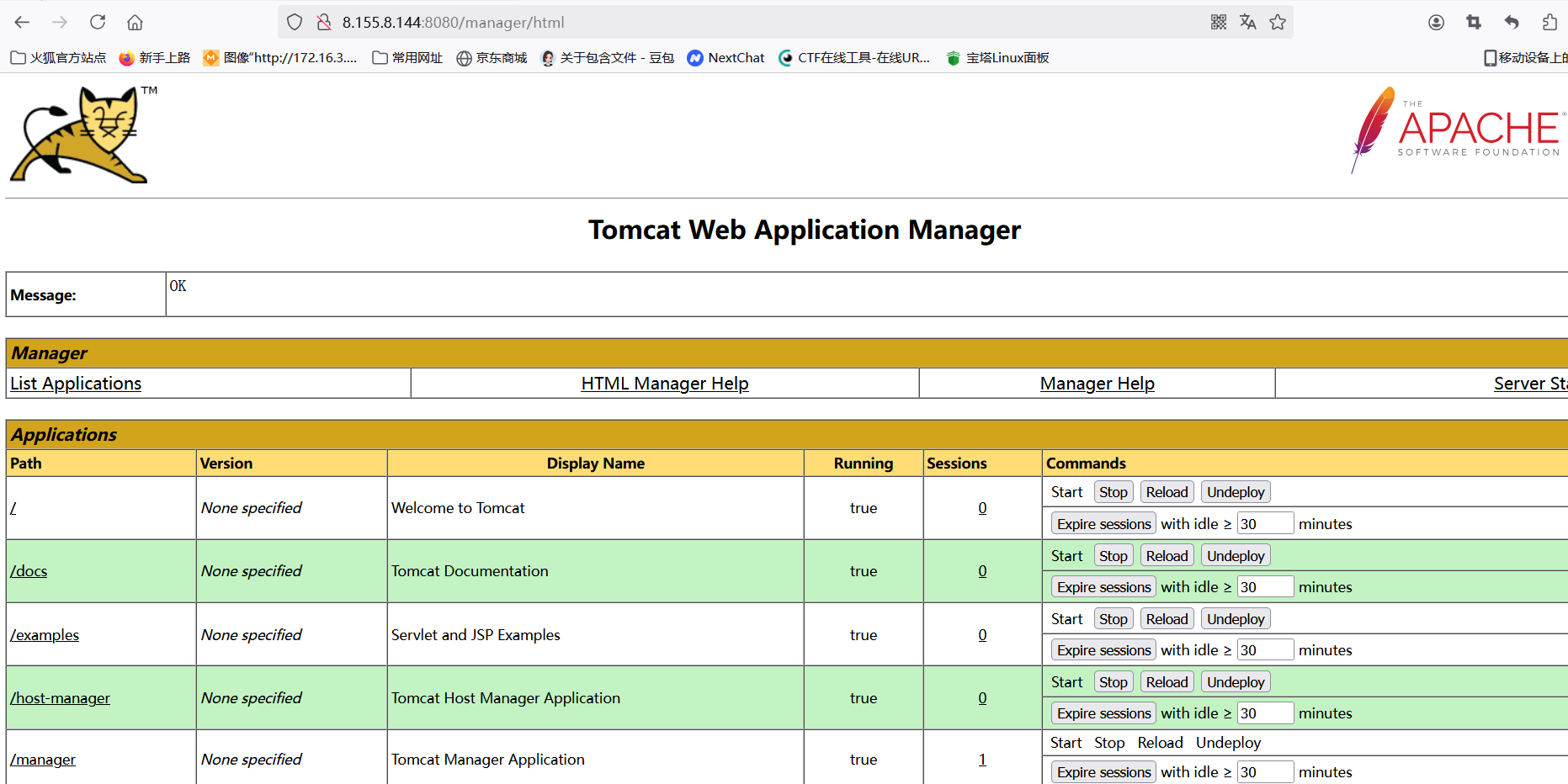The width and height of the screenshot is (1568, 784).
Task: Click the translate page icon
Action: [x=1248, y=23]
